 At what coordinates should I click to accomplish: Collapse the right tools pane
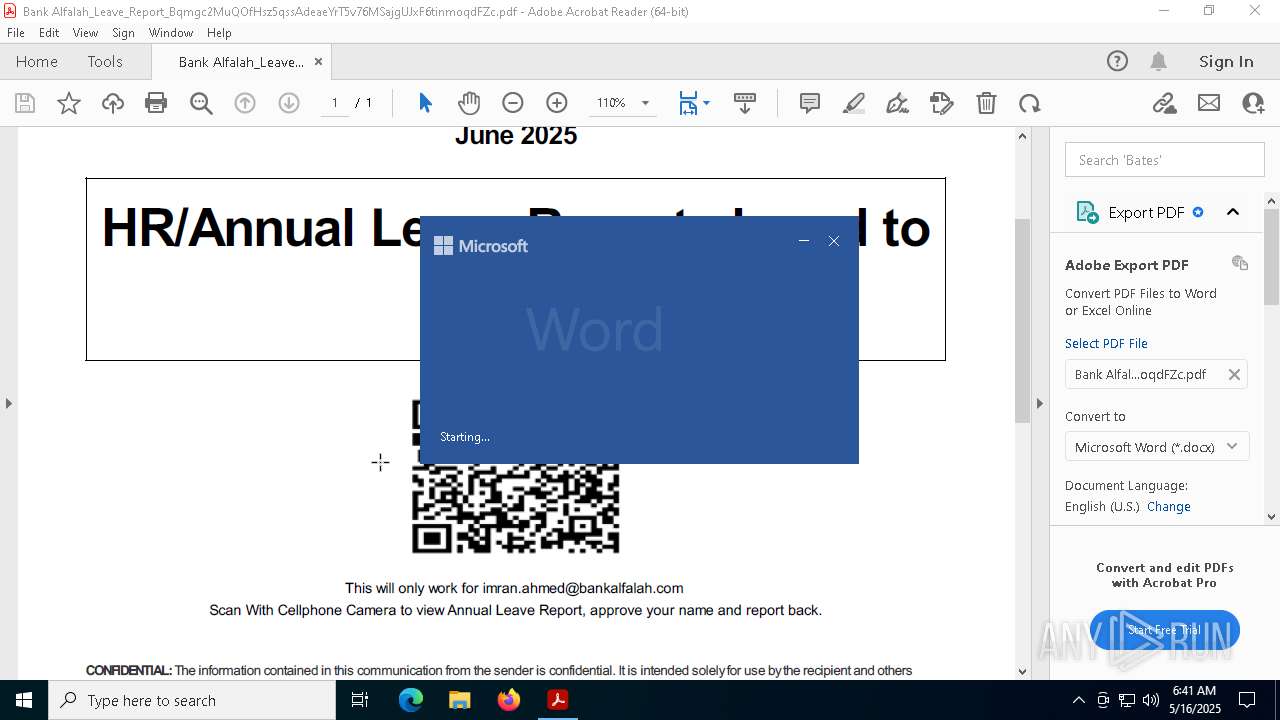[x=1039, y=403]
